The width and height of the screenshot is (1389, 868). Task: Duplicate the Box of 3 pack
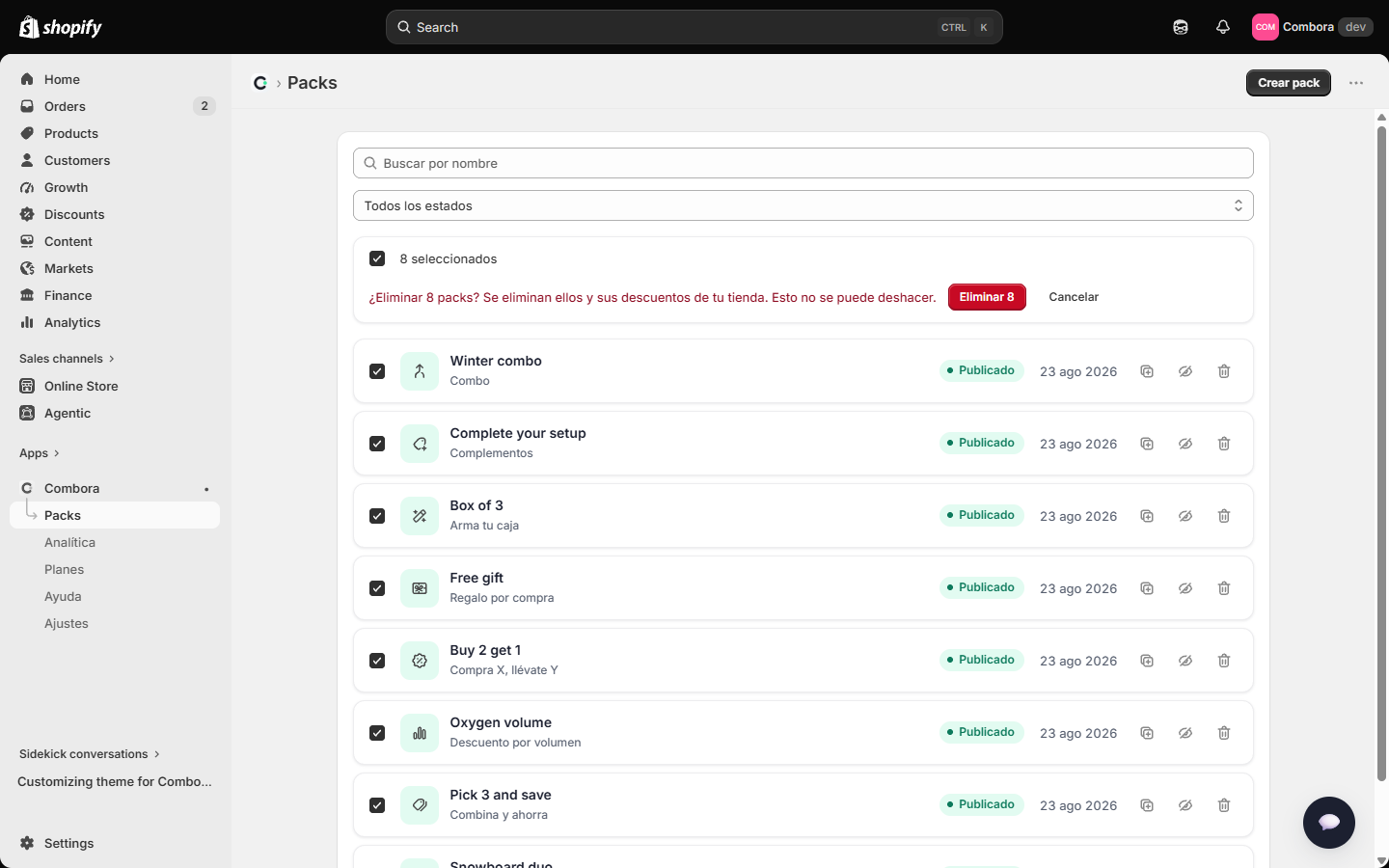(1147, 516)
